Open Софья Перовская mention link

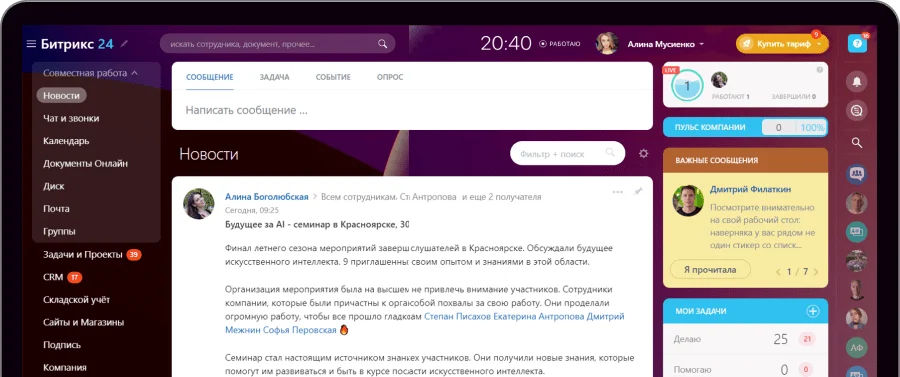click(301, 330)
